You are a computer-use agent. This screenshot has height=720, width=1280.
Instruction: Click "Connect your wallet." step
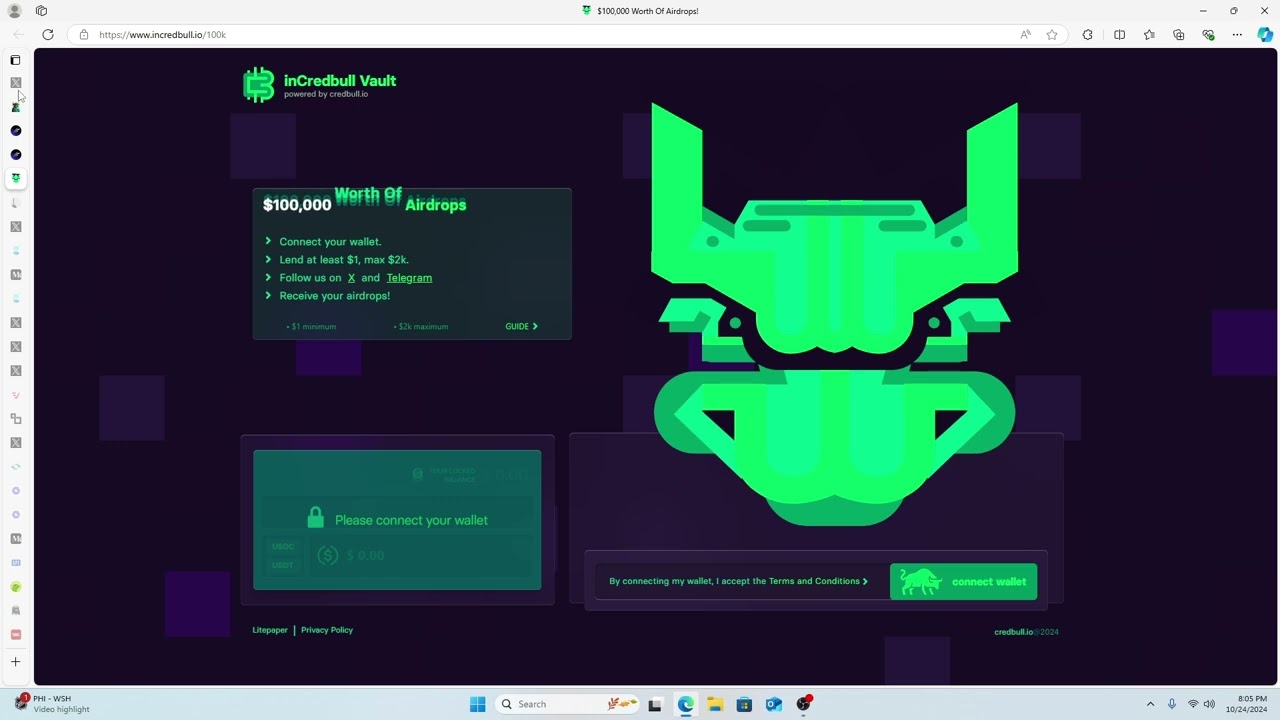(x=330, y=242)
